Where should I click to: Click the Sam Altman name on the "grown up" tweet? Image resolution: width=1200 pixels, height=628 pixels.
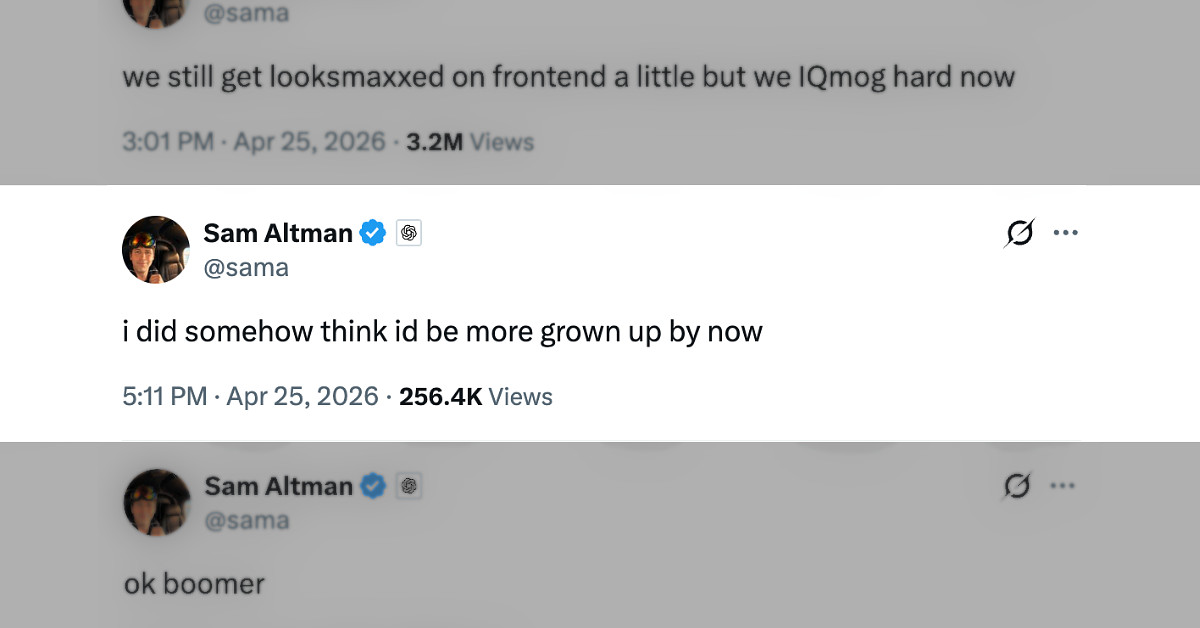pyautogui.click(x=277, y=234)
